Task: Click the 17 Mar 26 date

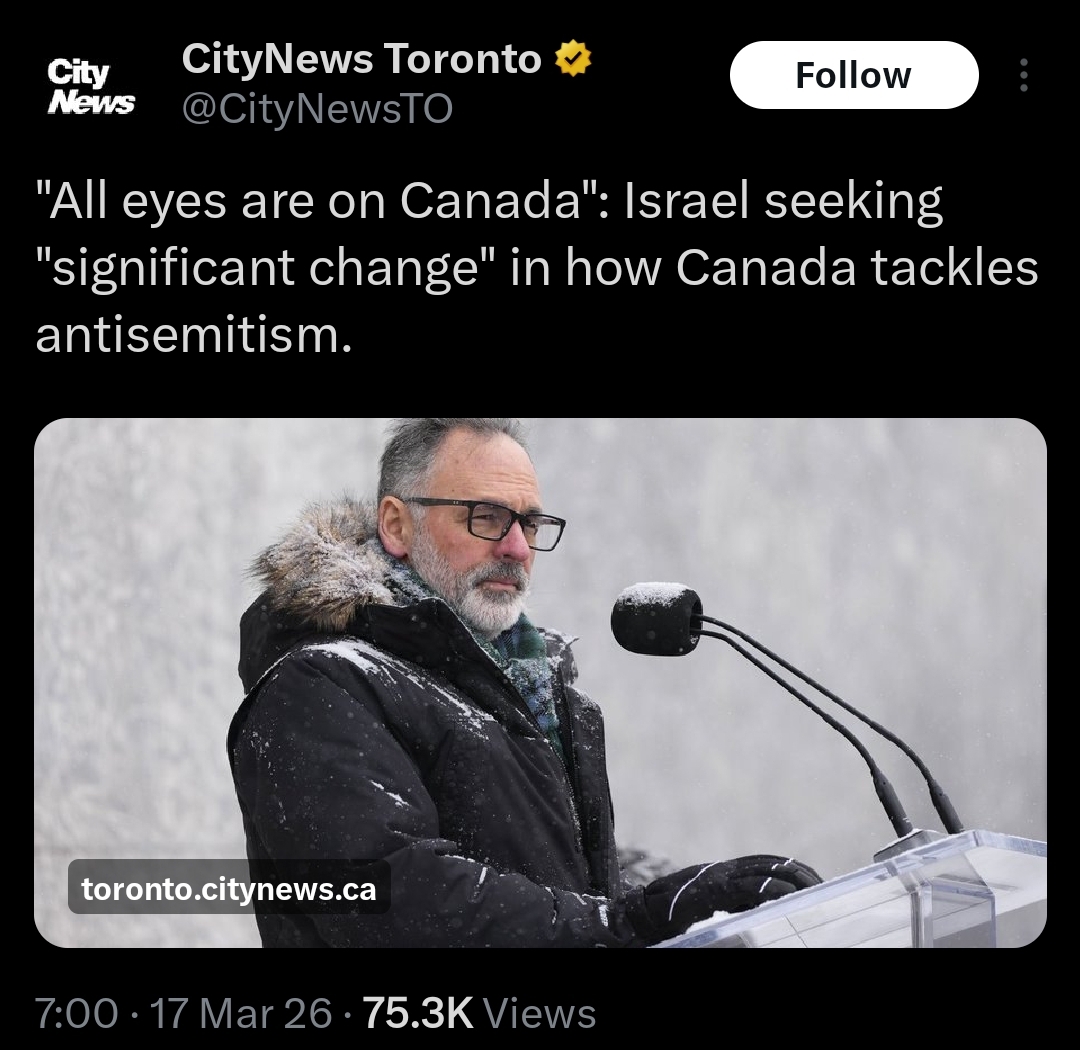Action: click(240, 1013)
